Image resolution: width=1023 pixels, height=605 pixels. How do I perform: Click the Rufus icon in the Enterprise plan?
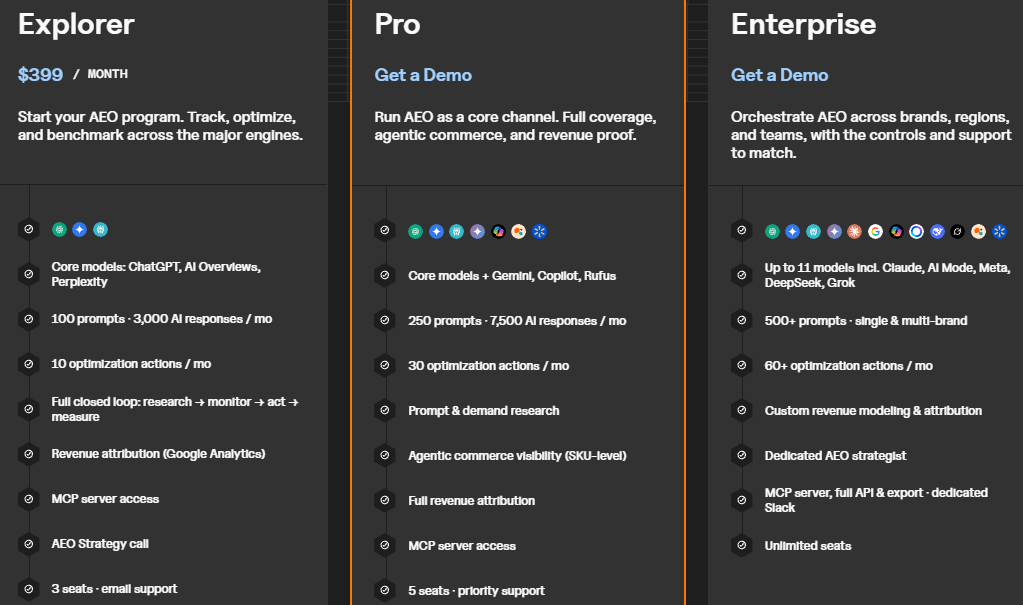click(979, 232)
